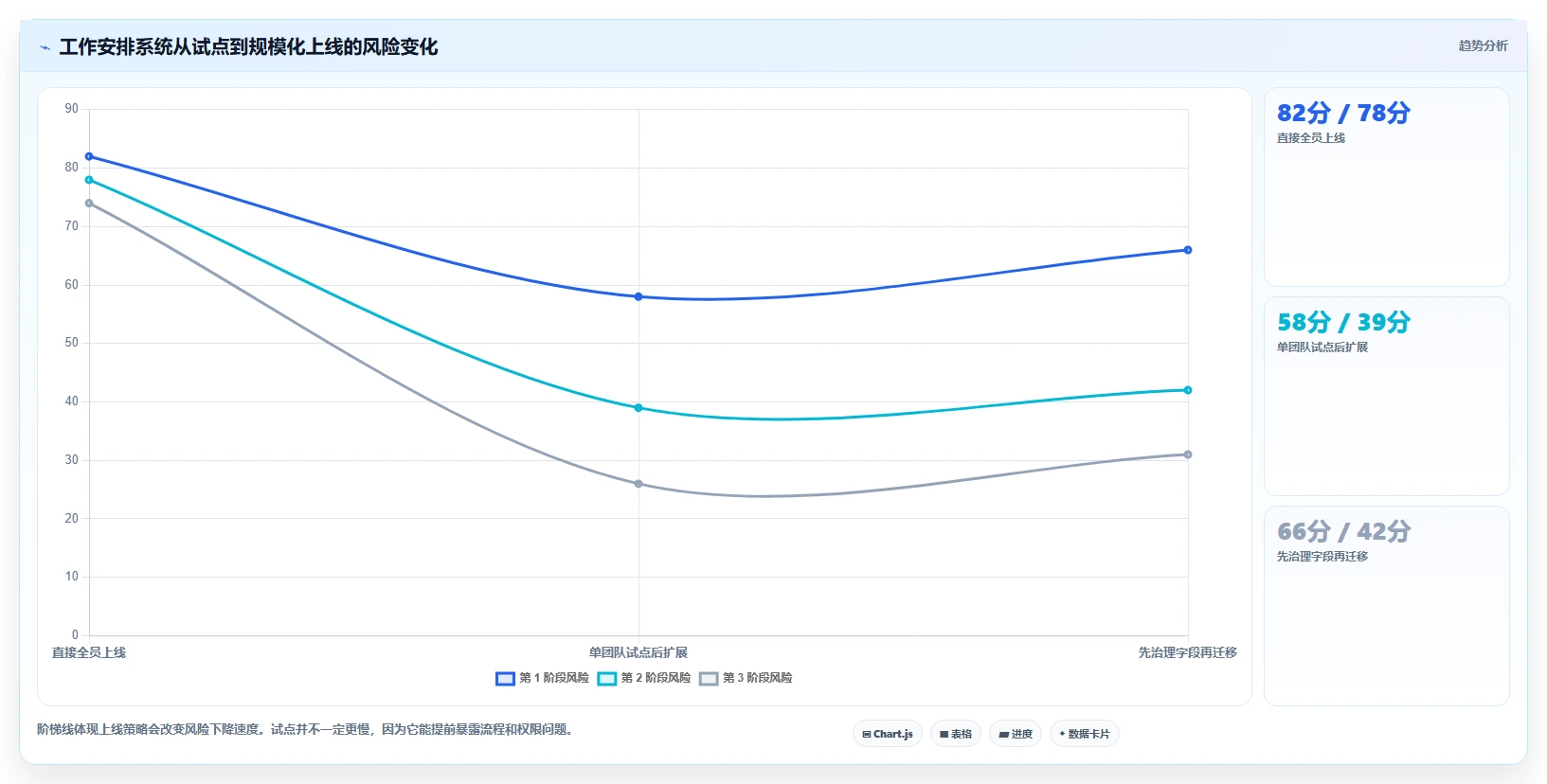Click the gray data point at 直接全员上线
Image resolution: width=1547 pixels, height=784 pixels.
tap(89, 203)
